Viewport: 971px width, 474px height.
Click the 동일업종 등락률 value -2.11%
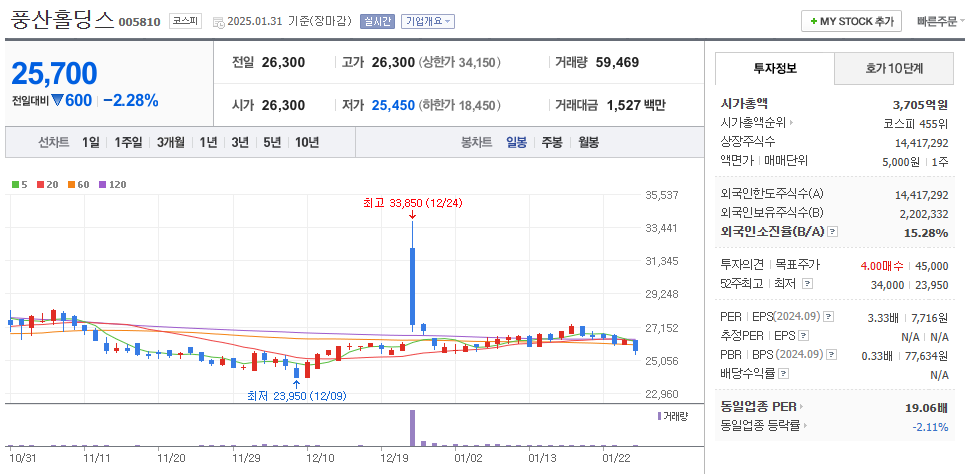tap(930, 426)
